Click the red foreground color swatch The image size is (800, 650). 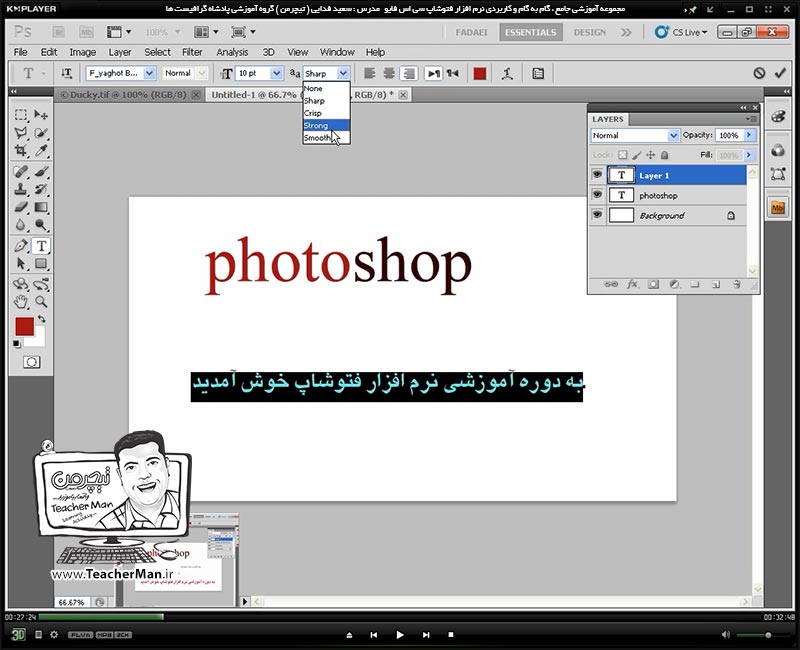[x=24, y=327]
